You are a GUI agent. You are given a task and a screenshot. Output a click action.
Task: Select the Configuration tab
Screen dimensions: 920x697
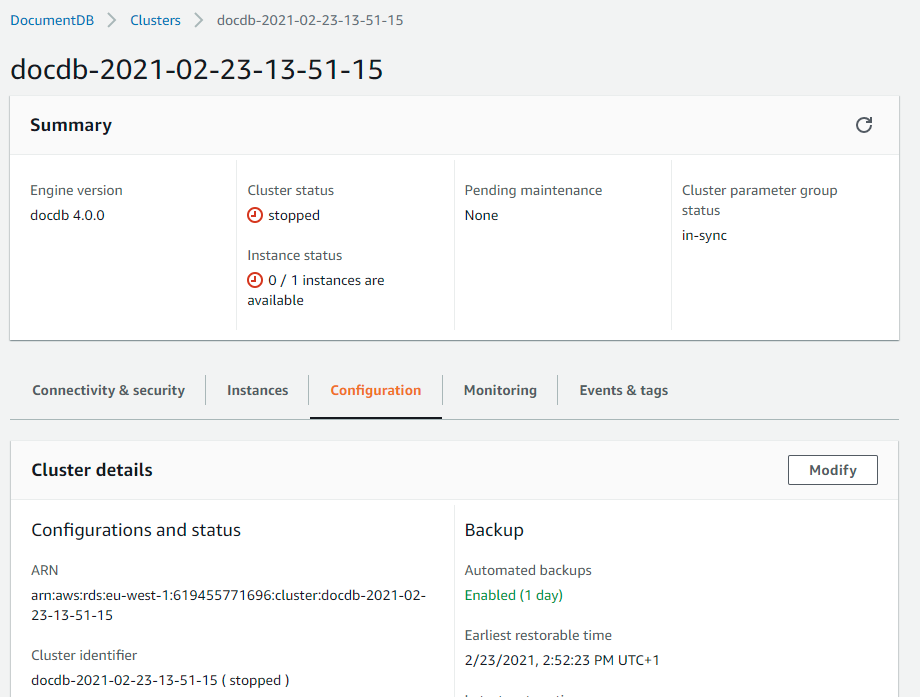coord(376,390)
